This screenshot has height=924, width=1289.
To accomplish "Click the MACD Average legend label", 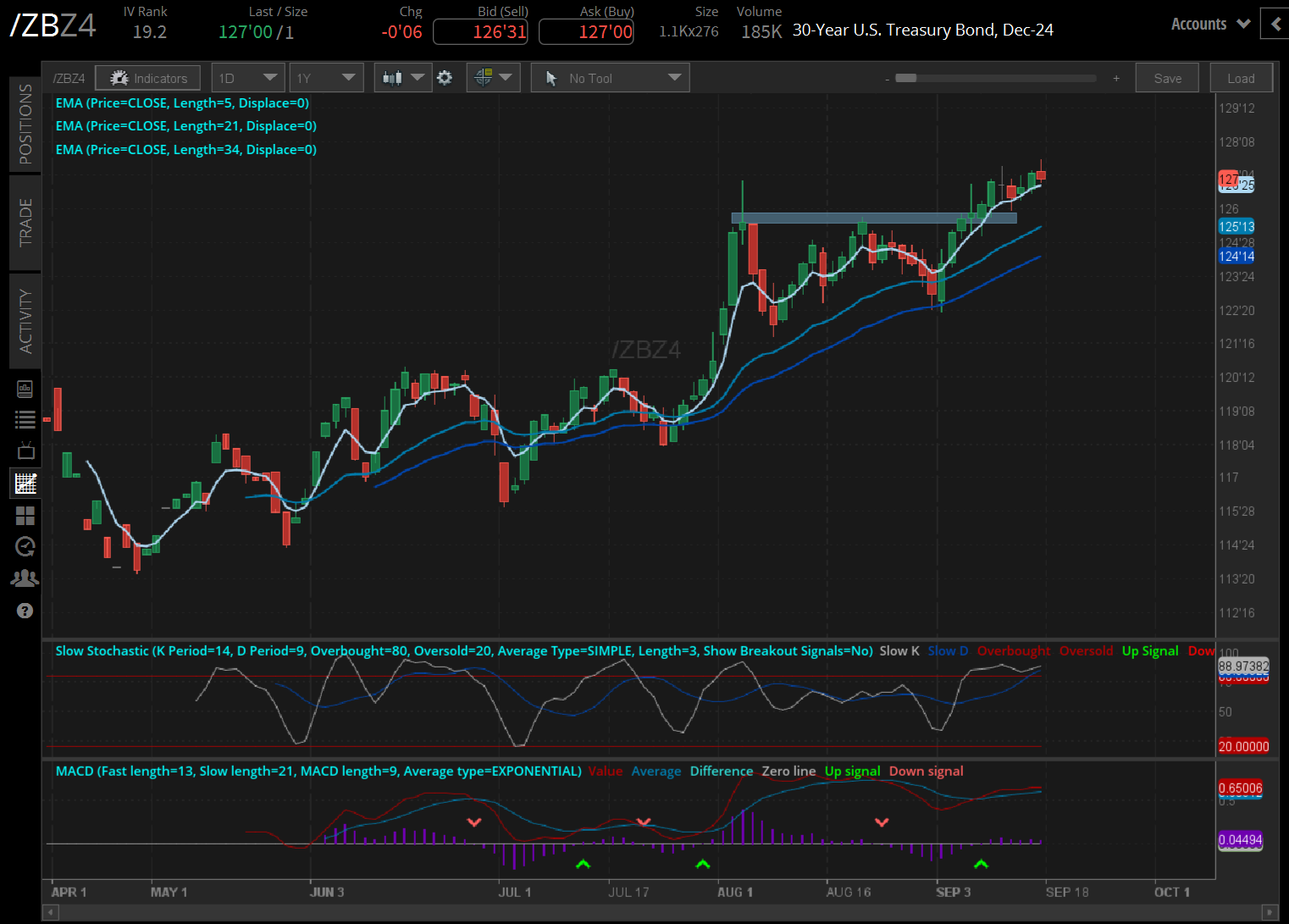I will (656, 772).
